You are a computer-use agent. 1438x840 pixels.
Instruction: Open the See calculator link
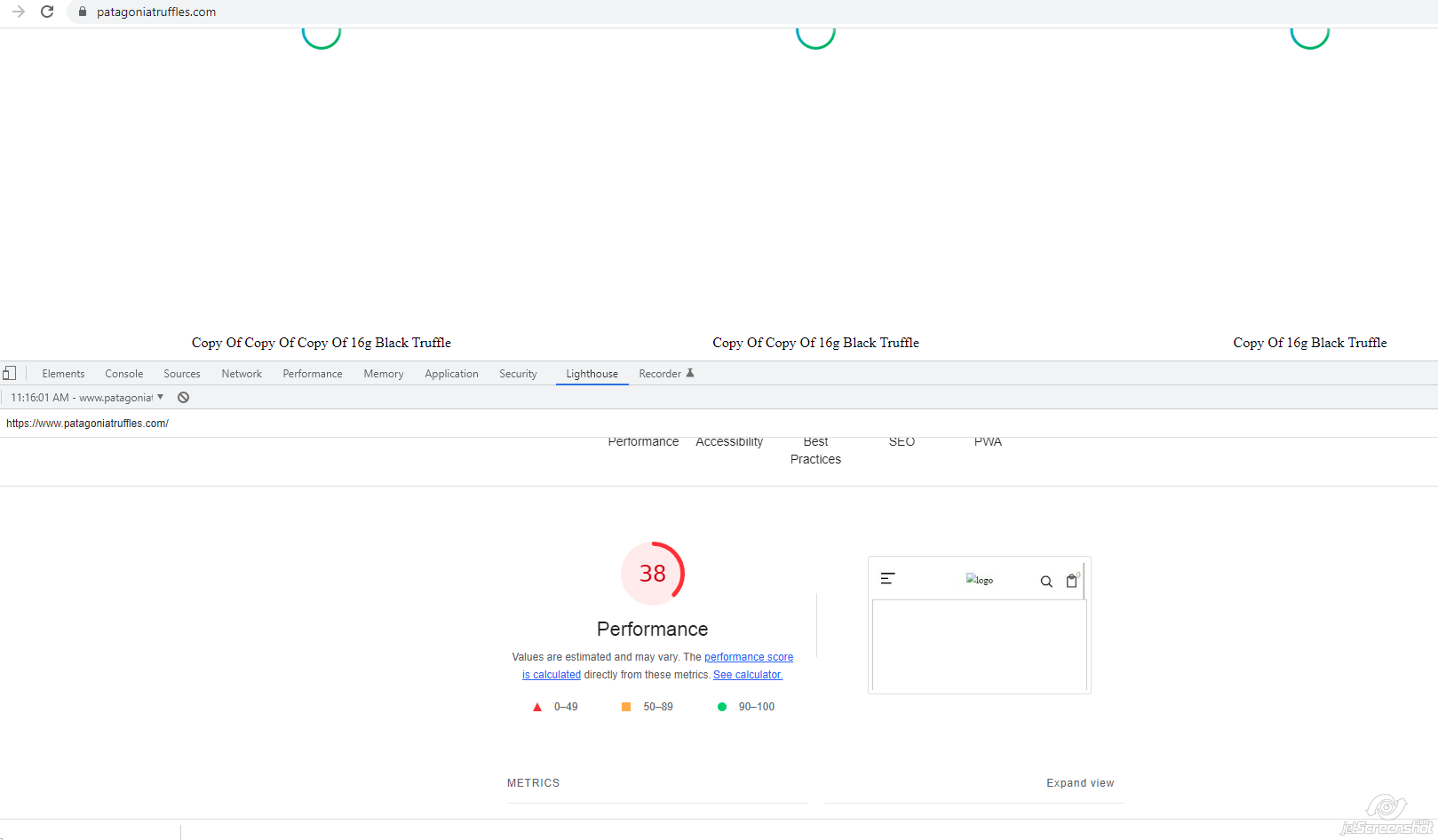[747, 675]
